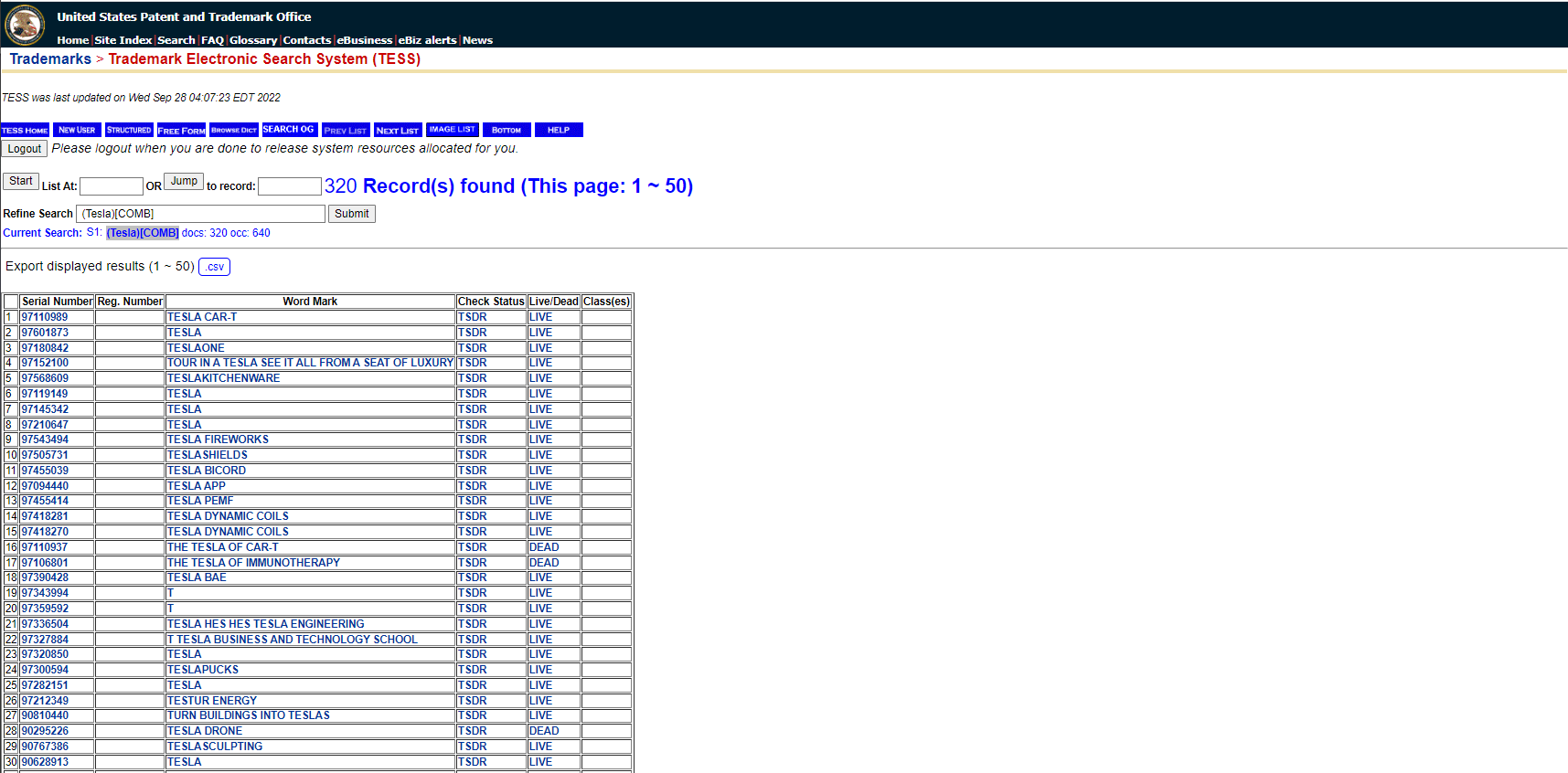
Task: Focus the List At input field
Action: [x=112, y=186]
